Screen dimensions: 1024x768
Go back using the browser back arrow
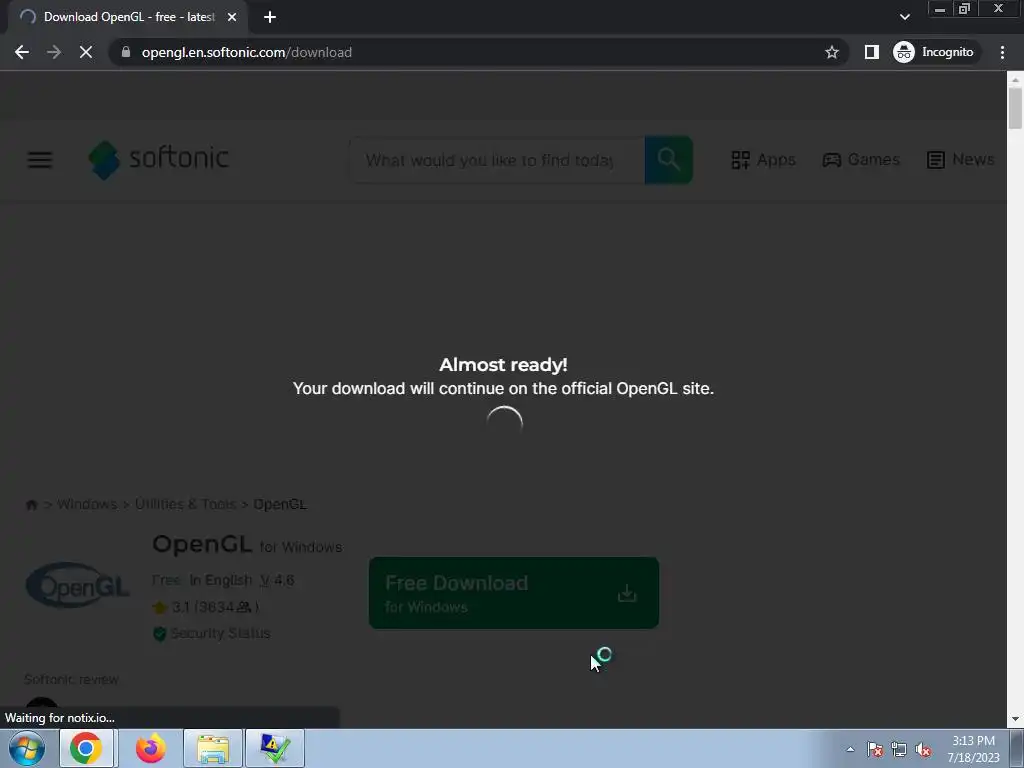(22, 52)
